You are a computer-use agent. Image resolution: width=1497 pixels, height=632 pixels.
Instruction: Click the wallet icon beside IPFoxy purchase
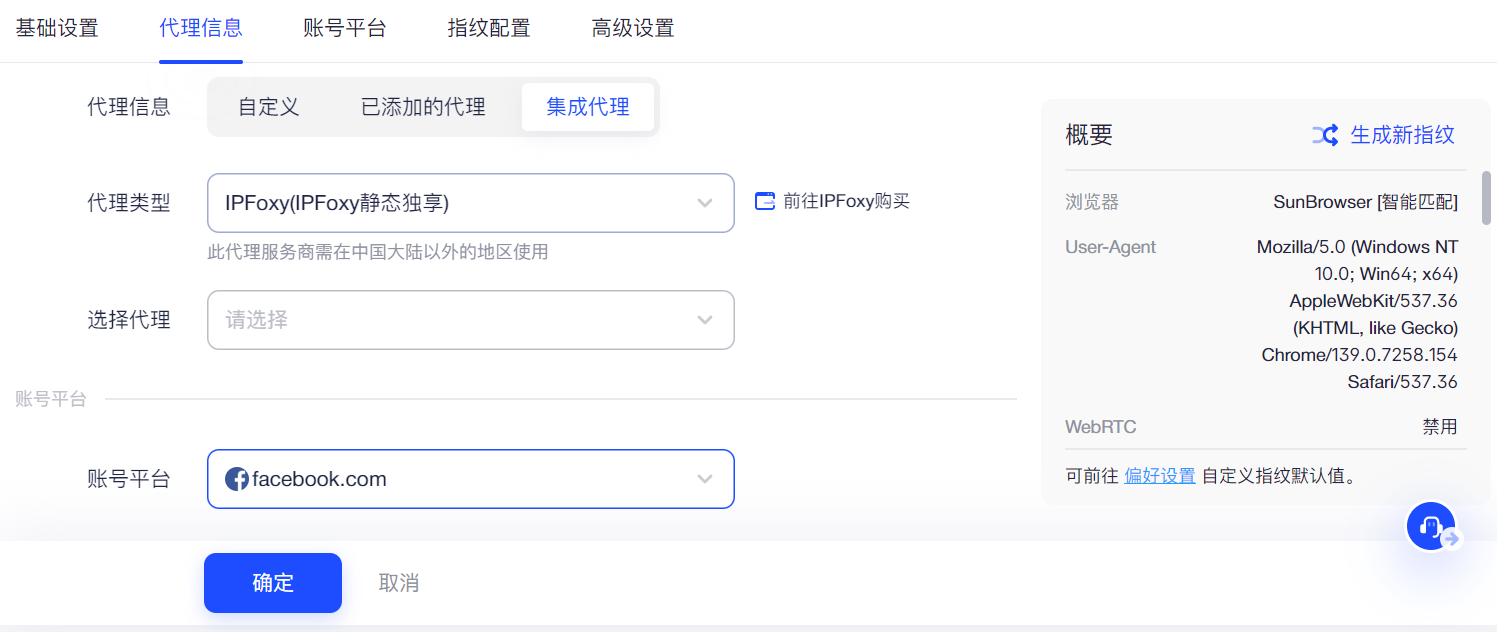(x=765, y=201)
